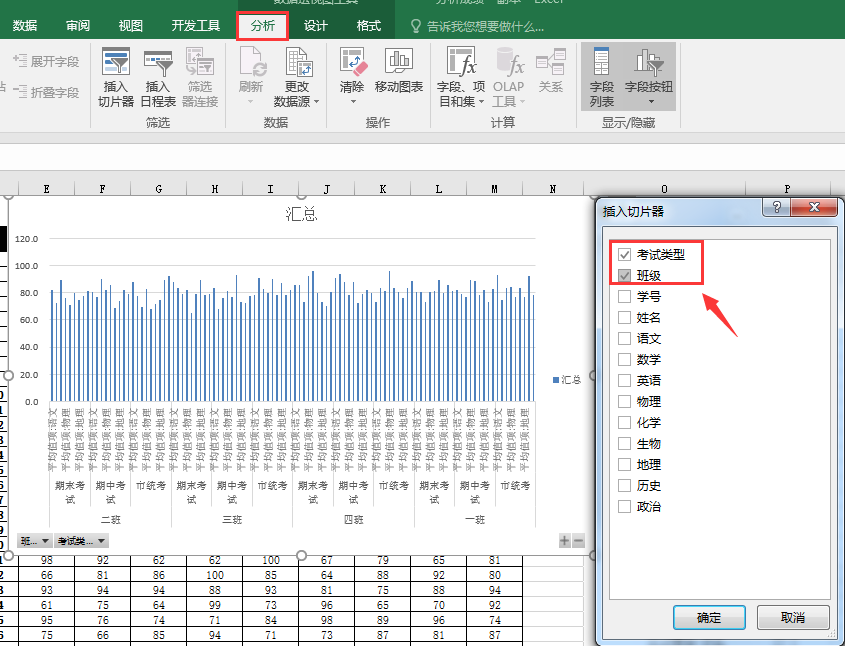This screenshot has height=646, width=845.
Task: Select the 分析 (Analyze) ribbon tab
Action: [262, 25]
